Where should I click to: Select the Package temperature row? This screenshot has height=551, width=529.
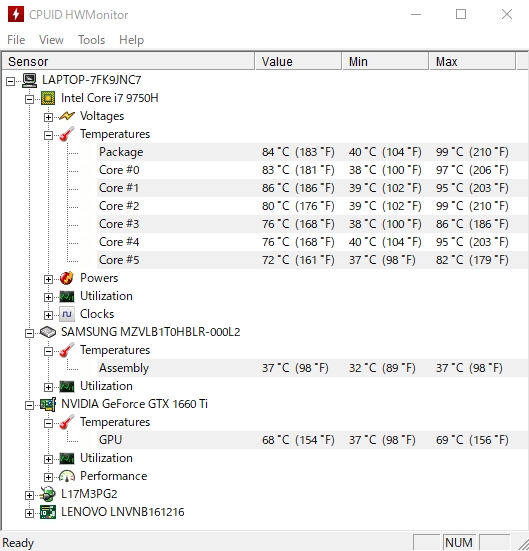(312, 152)
